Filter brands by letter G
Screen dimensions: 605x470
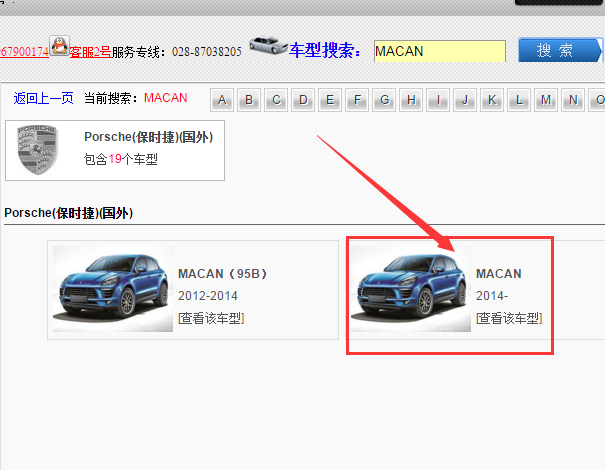(x=384, y=100)
